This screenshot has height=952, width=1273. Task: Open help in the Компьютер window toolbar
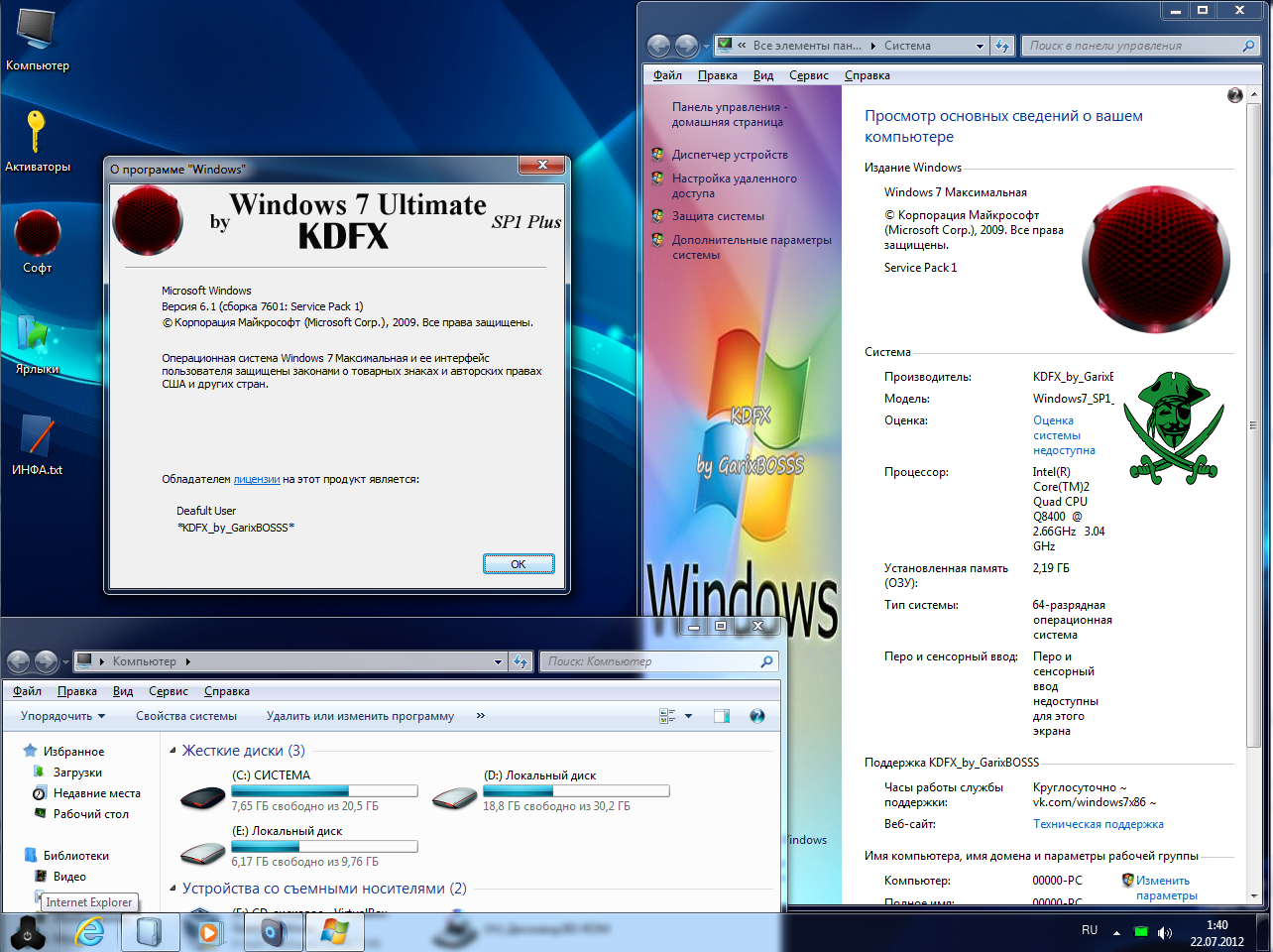pos(757,716)
